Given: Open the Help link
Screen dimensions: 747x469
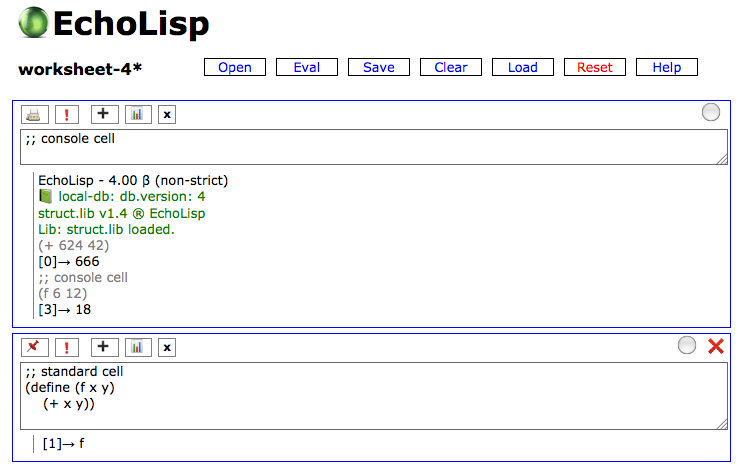Looking at the screenshot, I should coord(666,67).
